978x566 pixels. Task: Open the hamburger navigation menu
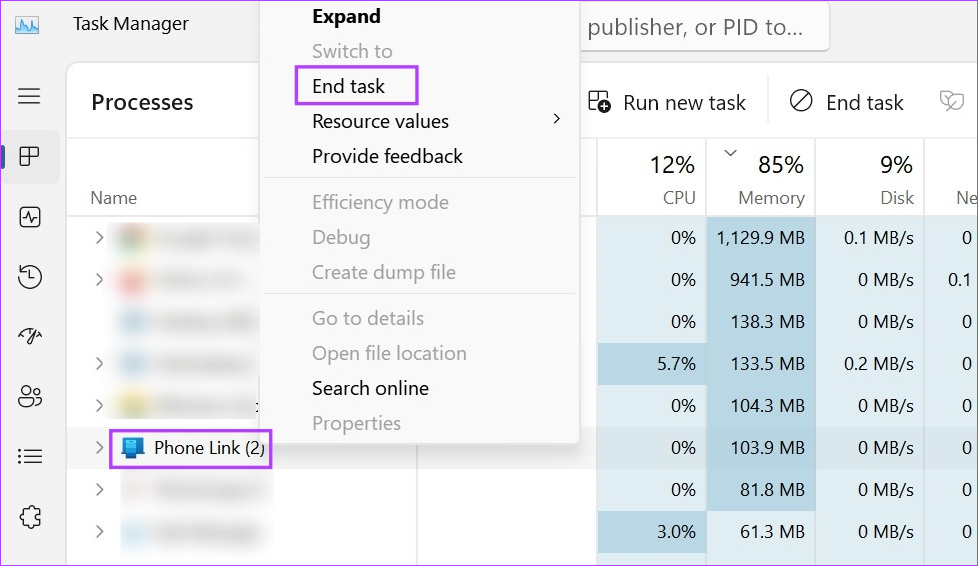pyautogui.click(x=29, y=96)
